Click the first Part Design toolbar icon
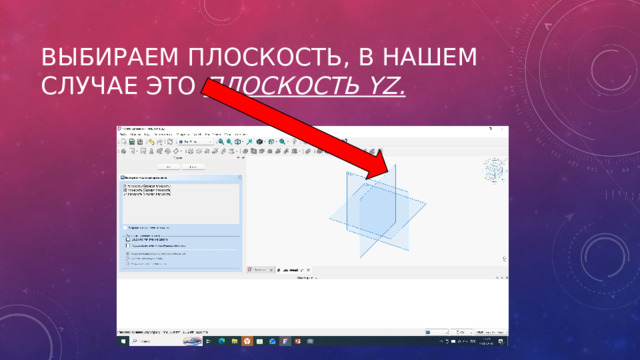The height and width of the screenshot is (360, 640). click(124, 151)
